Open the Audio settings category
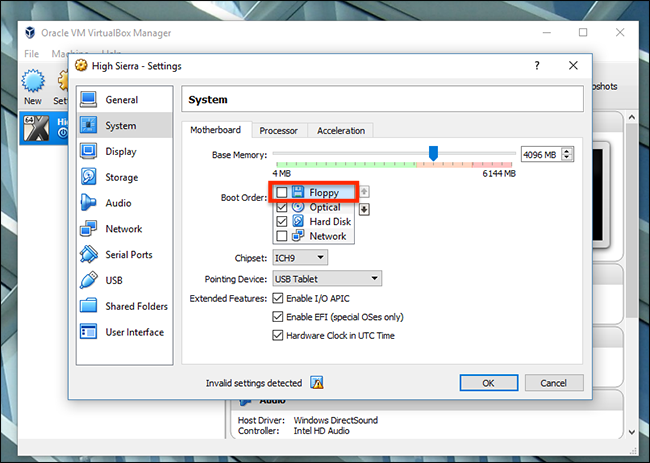Image resolution: width=650 pixels, height=463 pixels. [x=124, y=203]
